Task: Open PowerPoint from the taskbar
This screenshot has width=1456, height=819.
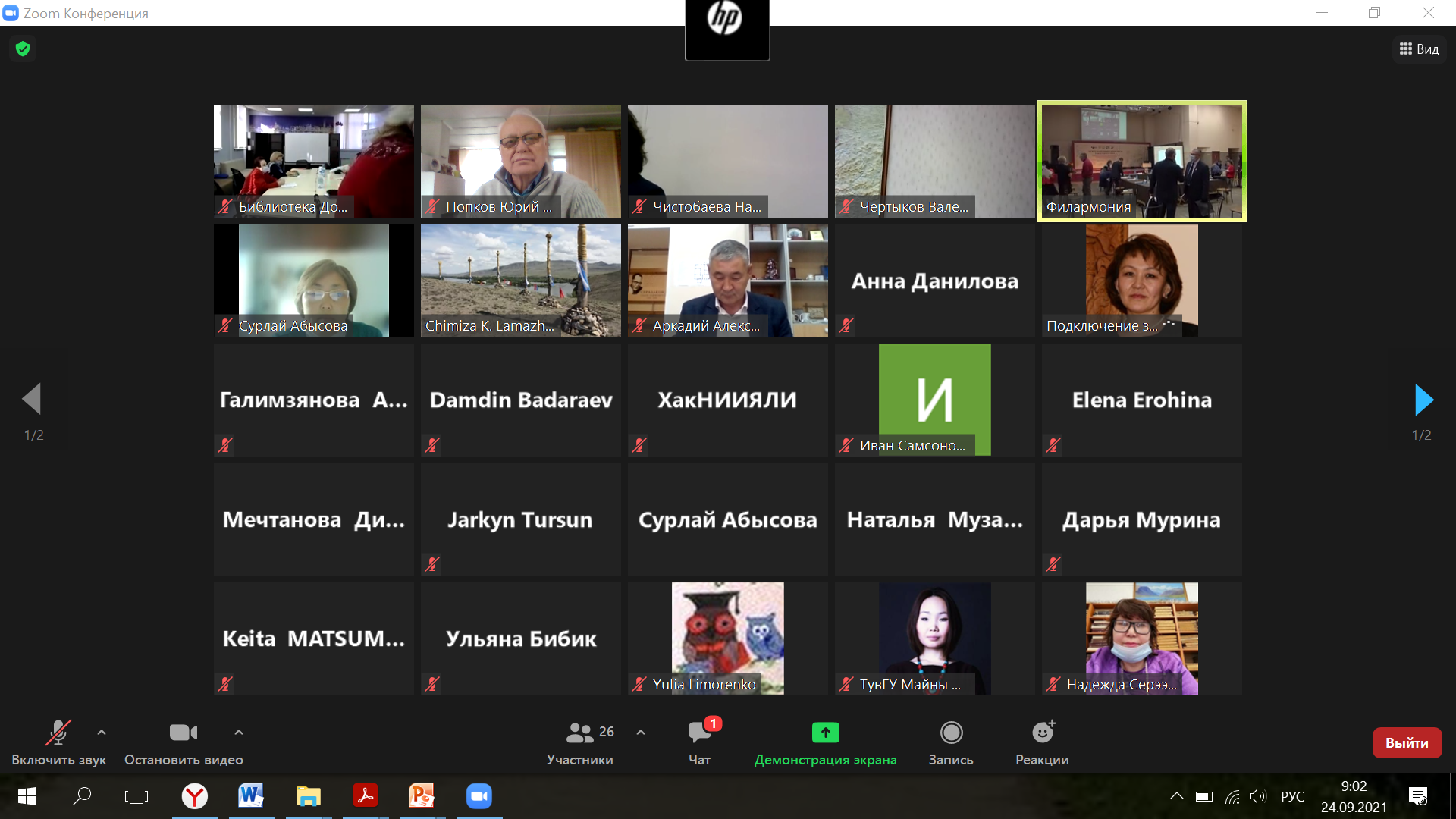Action: point(422,796)
